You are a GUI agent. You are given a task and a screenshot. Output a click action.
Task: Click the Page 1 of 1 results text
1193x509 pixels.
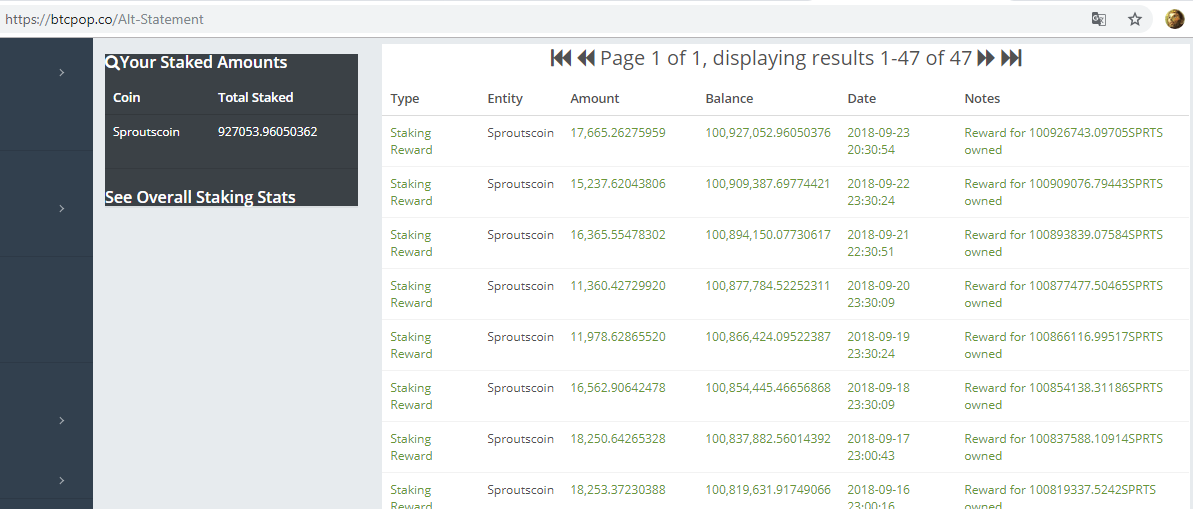coord(786,58)
